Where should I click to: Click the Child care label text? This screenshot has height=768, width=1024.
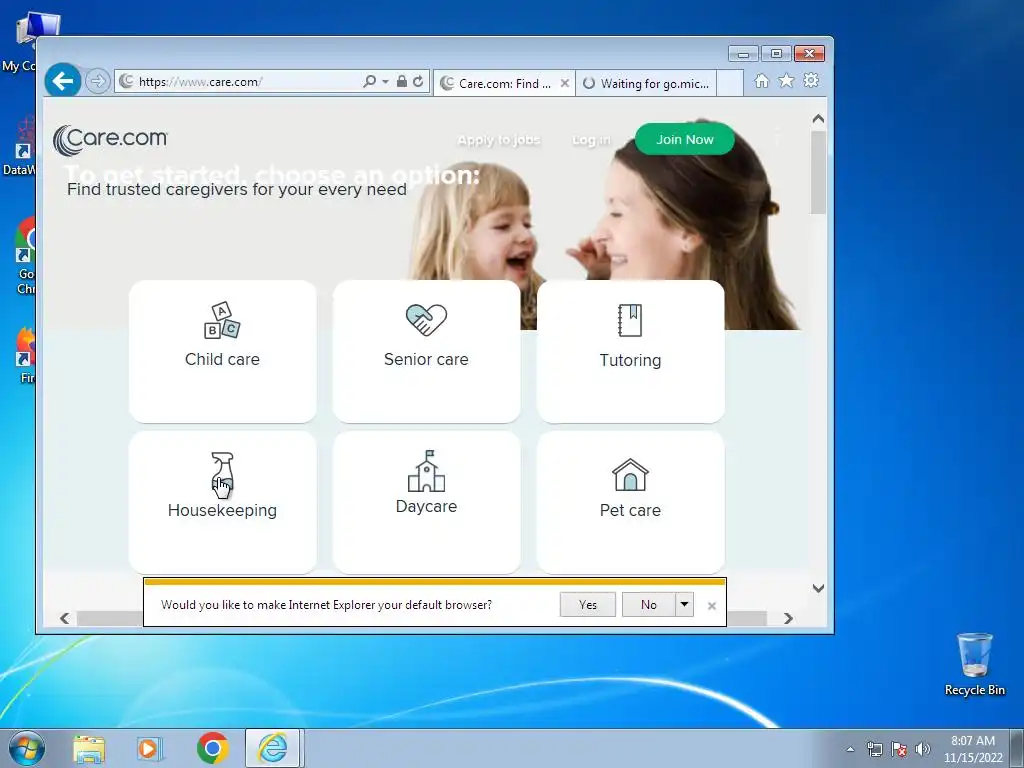pyautogui.click(x=222, y=359)
